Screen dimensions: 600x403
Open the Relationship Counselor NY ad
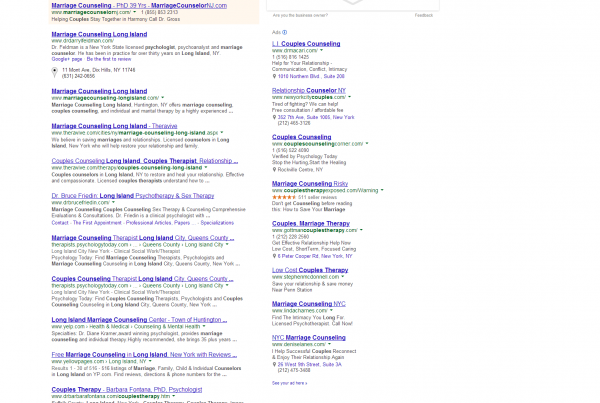pos(309,90)
